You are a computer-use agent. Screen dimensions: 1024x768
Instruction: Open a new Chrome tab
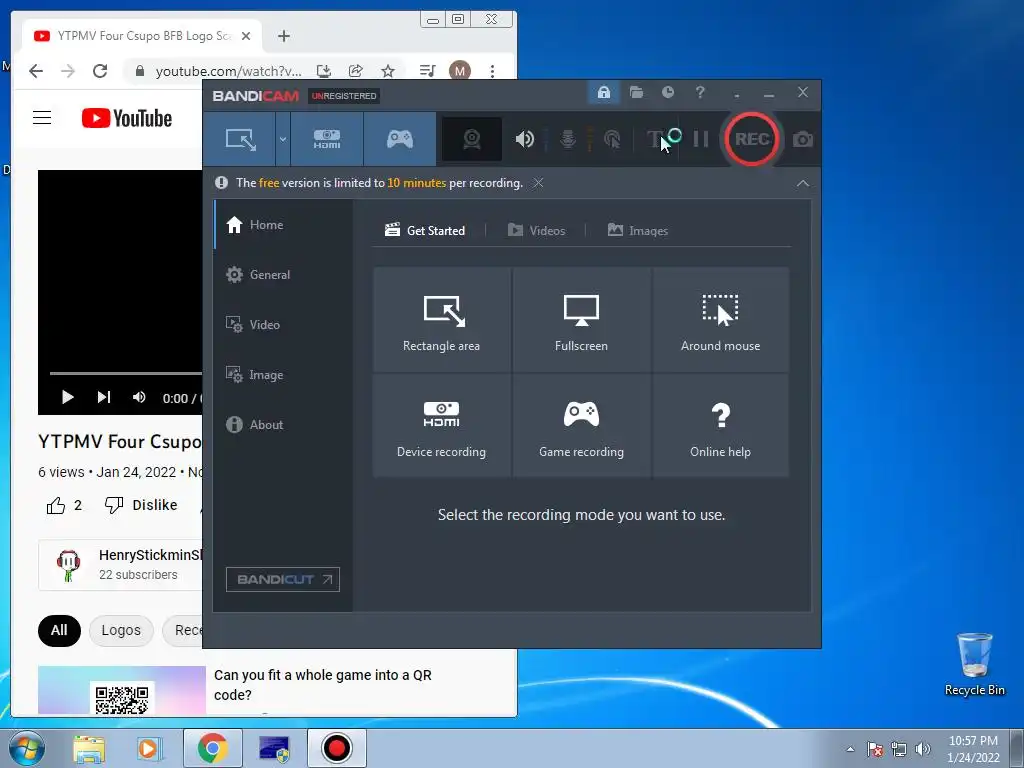tap(283, 37)
